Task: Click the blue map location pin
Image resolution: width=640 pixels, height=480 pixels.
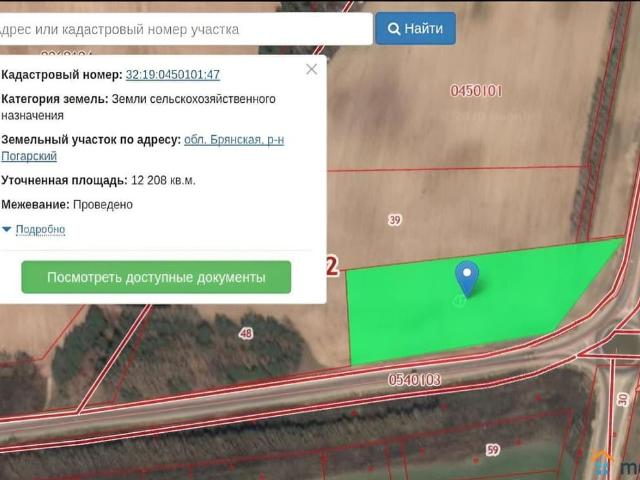Action: [x=467, y=279]
